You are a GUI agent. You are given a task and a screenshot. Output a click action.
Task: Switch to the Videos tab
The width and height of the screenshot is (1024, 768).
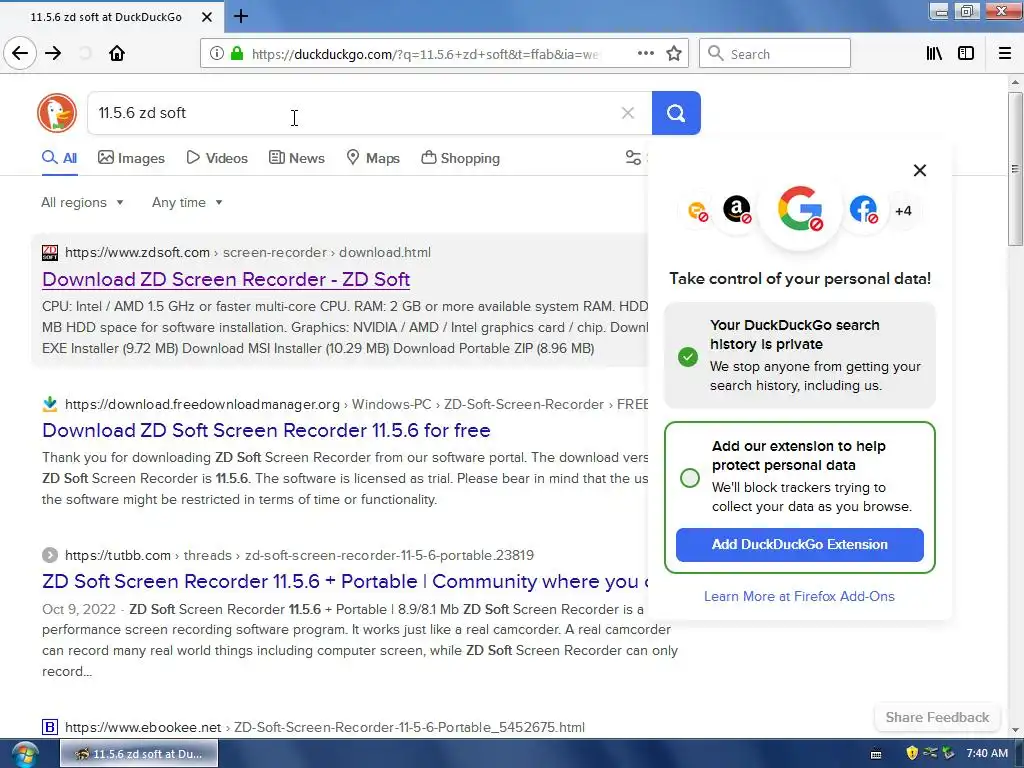tap(217, 158)
